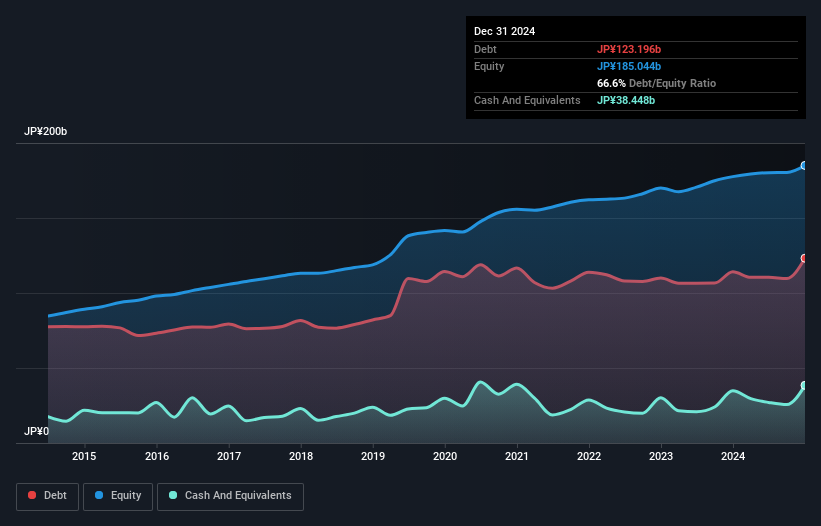Click the JP¥200b y-axis label
Screen dimensions: 821x526
[46, 131]
